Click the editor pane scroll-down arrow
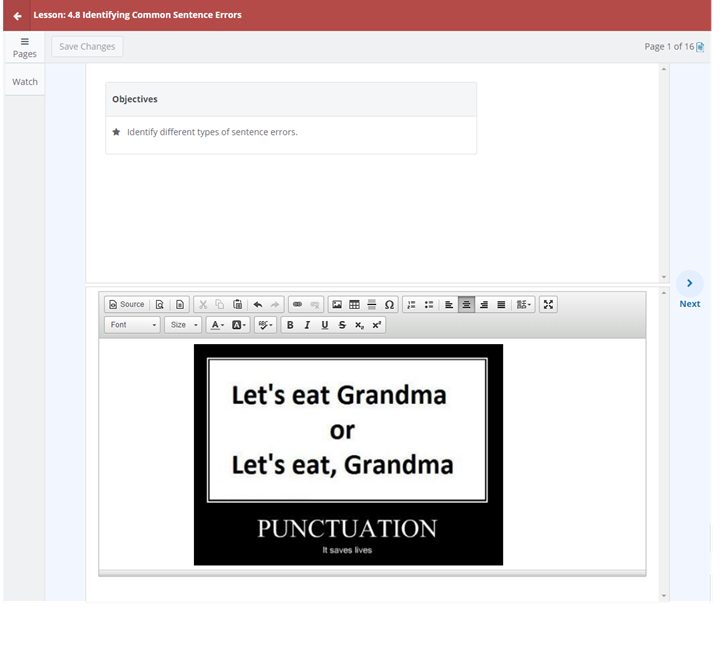720x656 pixels. tap(664, 595)
